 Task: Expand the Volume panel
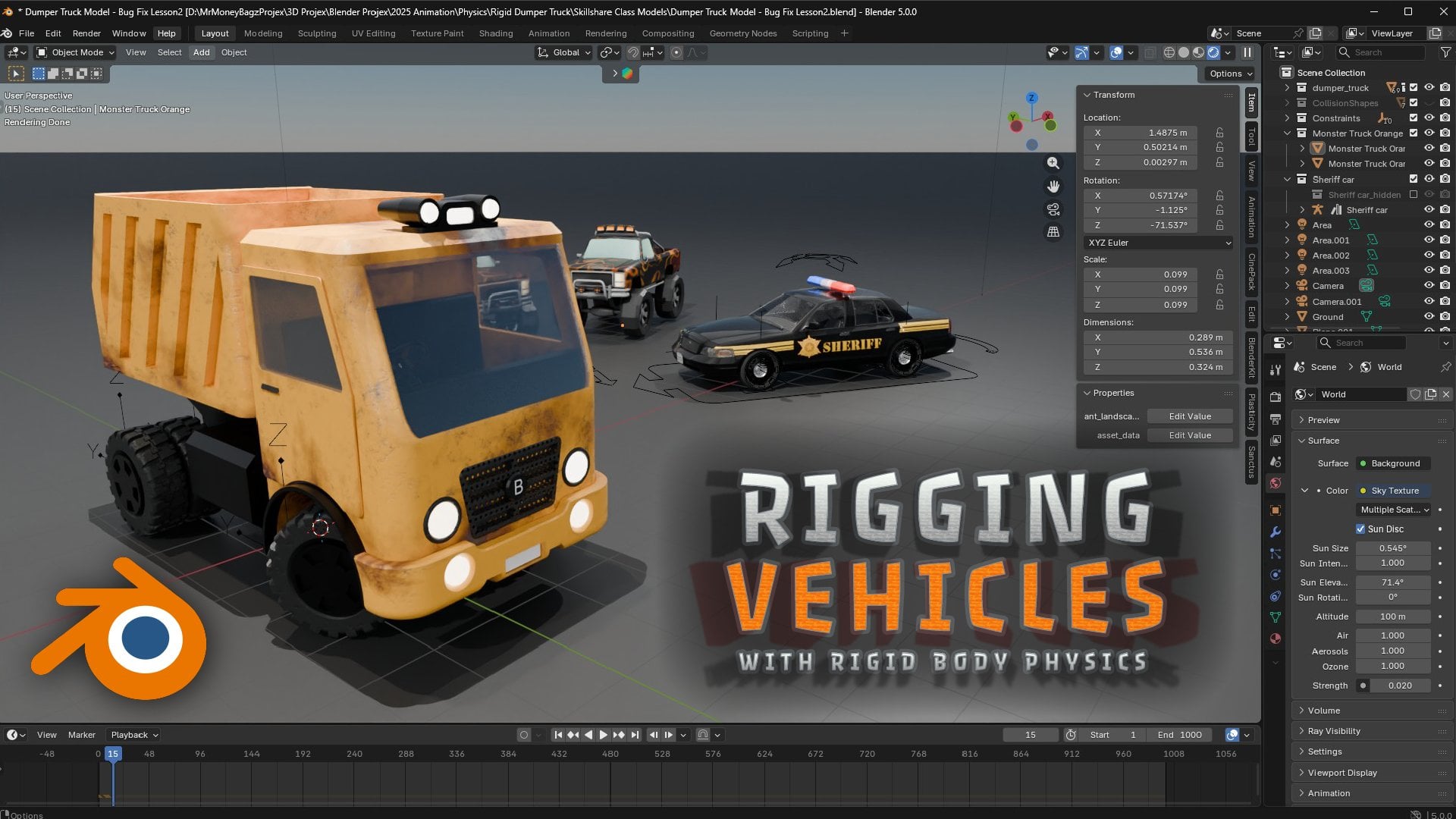[1324, 711]
